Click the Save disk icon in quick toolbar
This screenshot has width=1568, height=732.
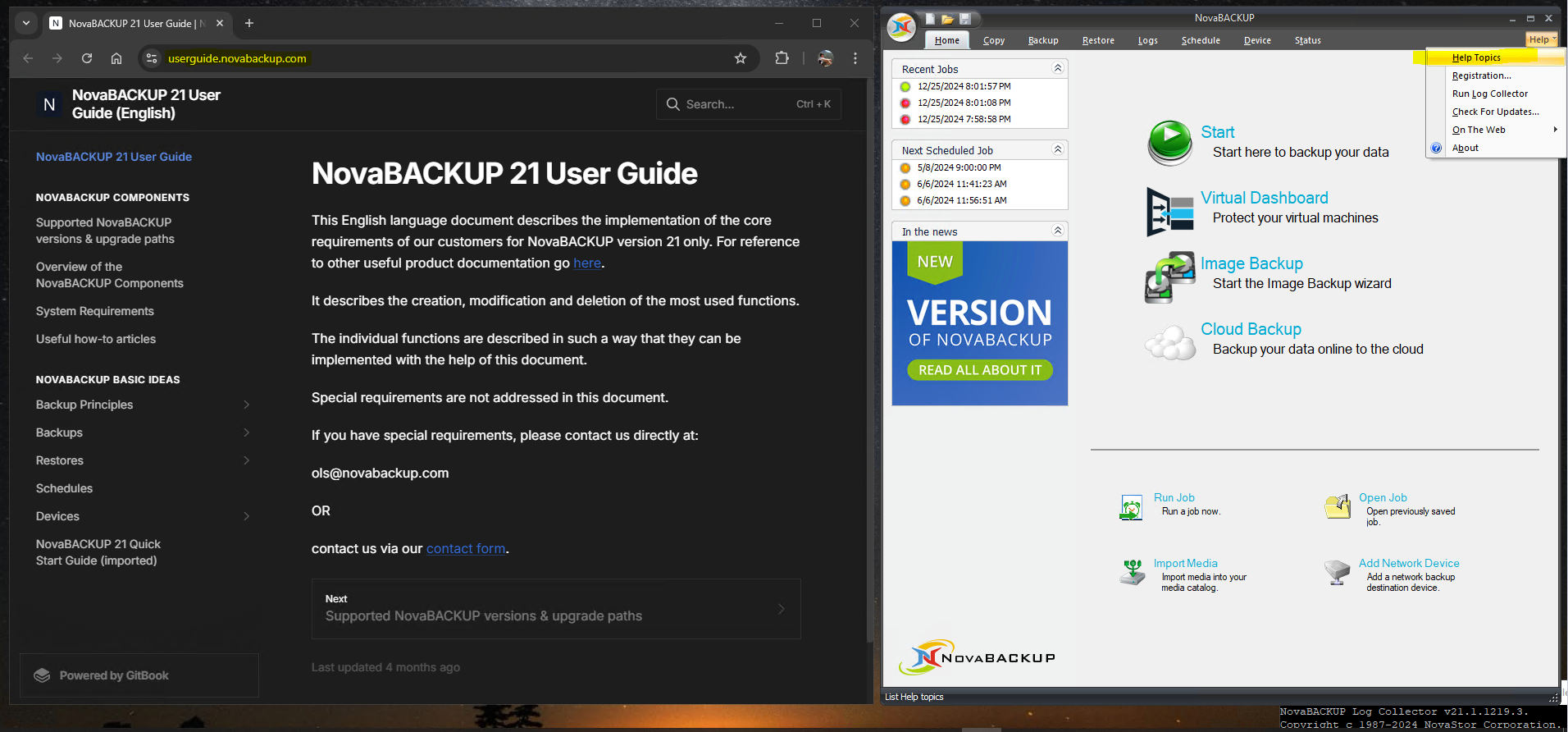pos(965,18)
